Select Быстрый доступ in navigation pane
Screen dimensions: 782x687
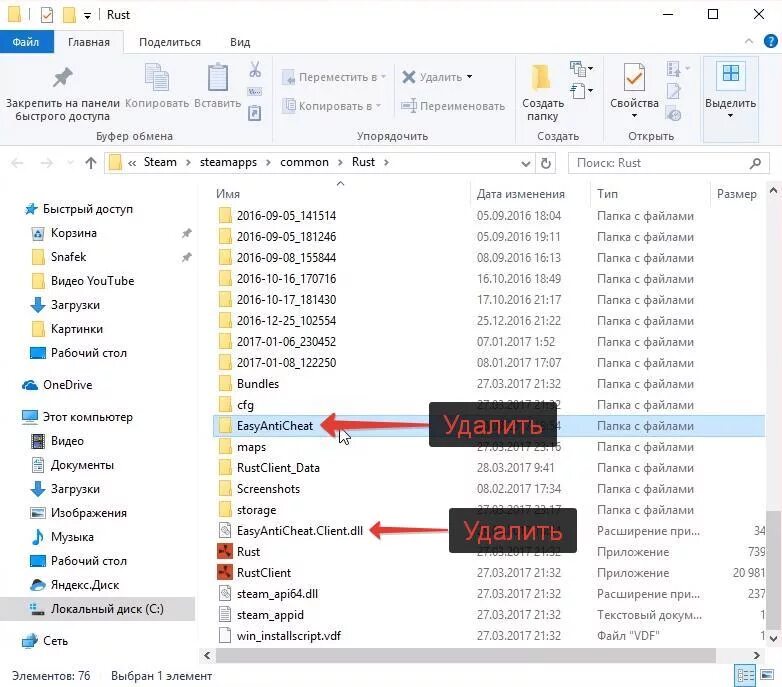pyautogui.click(x=88, y=209)
